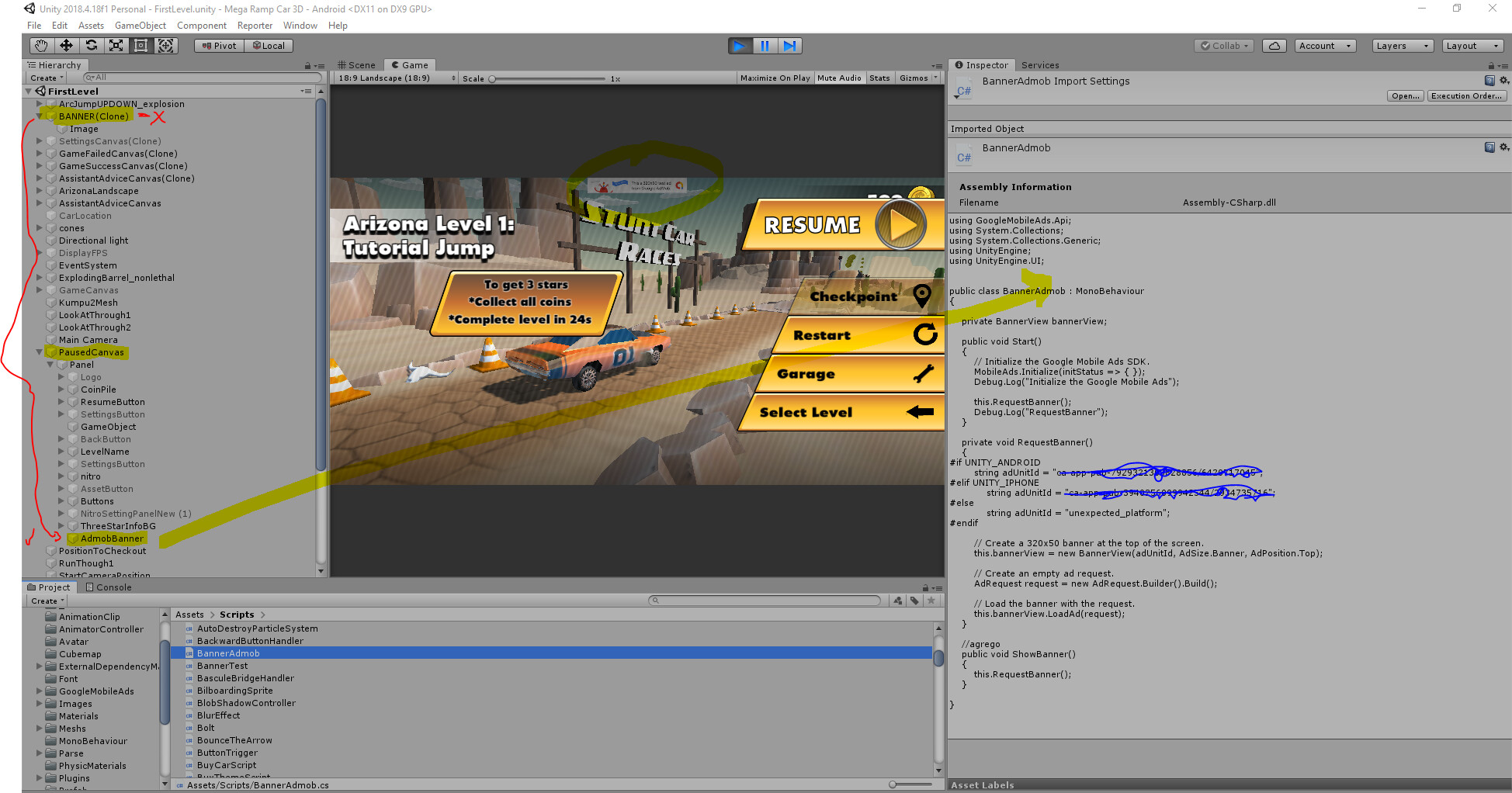1512x793 pixels.
Task: Enable Maximize On Play in the Game view
Action: (774, 78)
